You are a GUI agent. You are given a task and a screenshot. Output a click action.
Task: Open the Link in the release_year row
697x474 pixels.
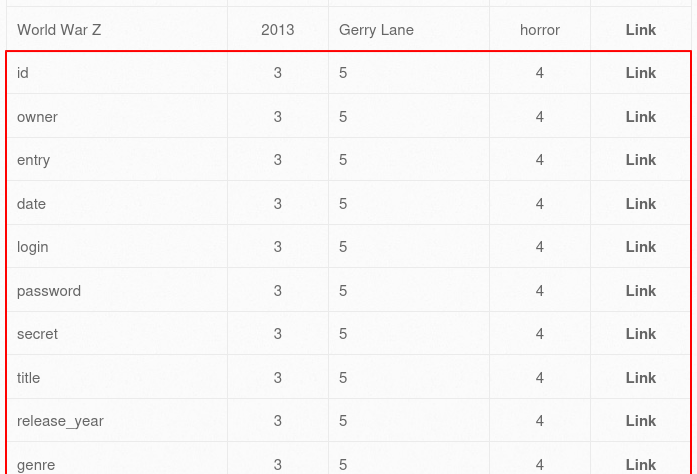tap(641, 421)
